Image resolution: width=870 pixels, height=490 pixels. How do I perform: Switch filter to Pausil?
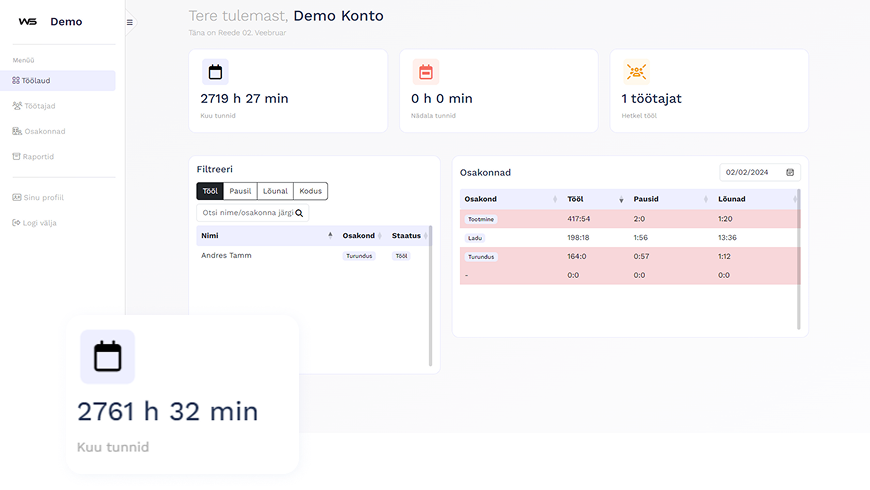pos(240,191)
